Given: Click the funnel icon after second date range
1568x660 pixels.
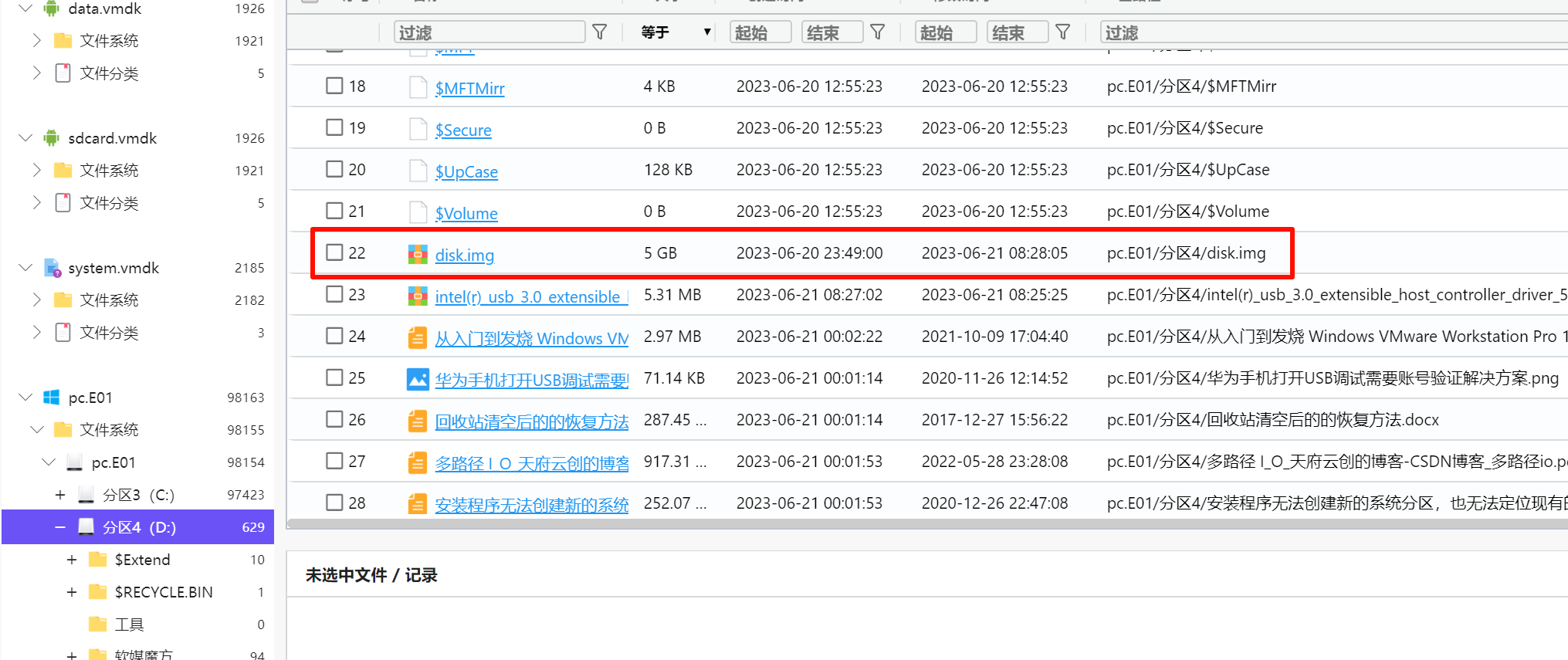Looking at the screenshot, I should coord(1063,32).
